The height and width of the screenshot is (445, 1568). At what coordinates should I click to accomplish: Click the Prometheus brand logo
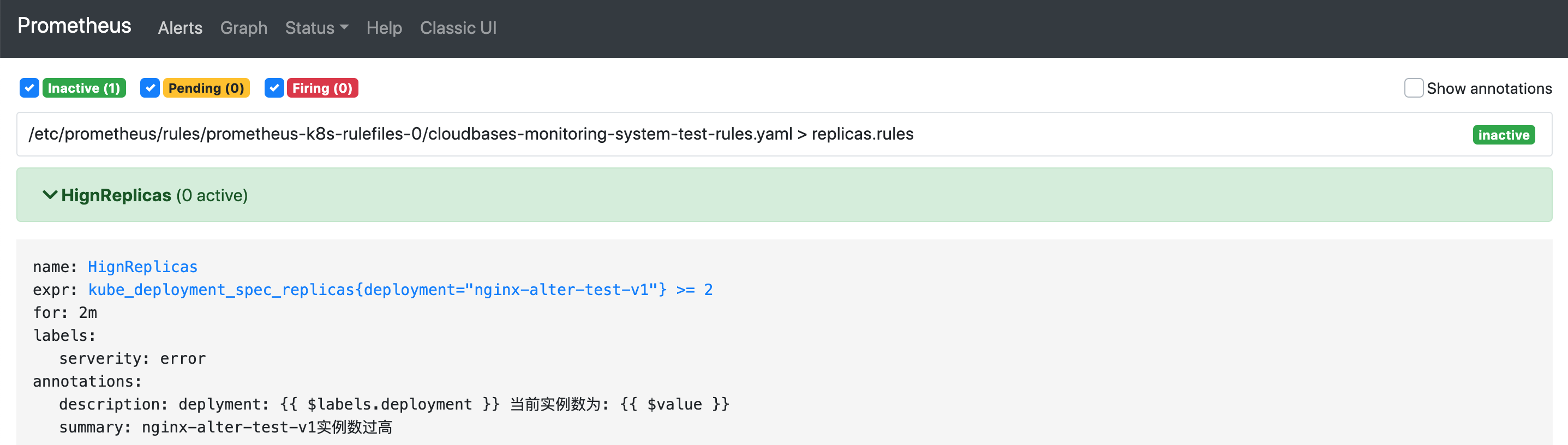tap(74, 26)
